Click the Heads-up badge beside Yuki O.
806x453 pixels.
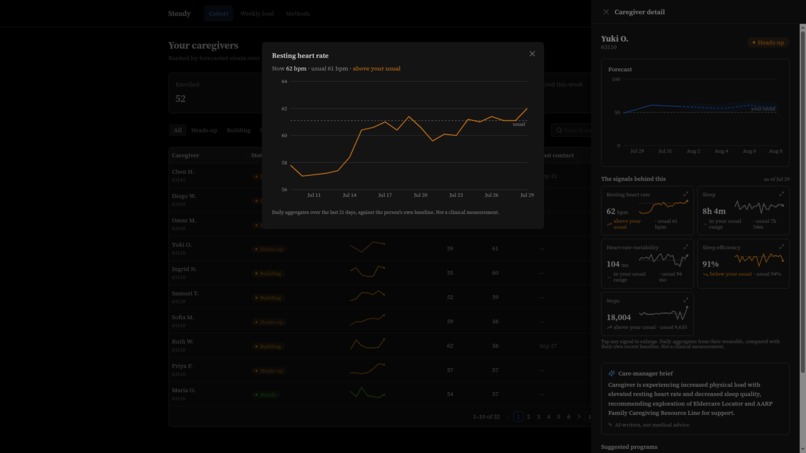coord(768,43)
